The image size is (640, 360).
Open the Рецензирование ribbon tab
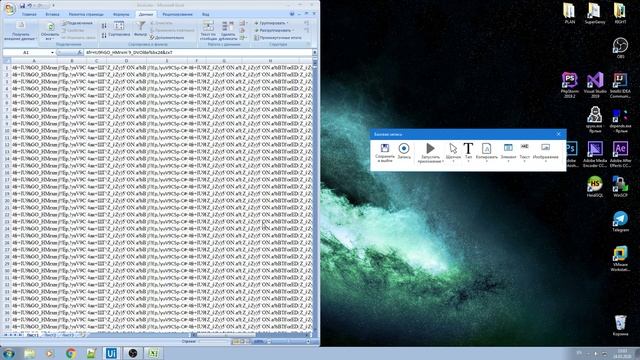178,14
